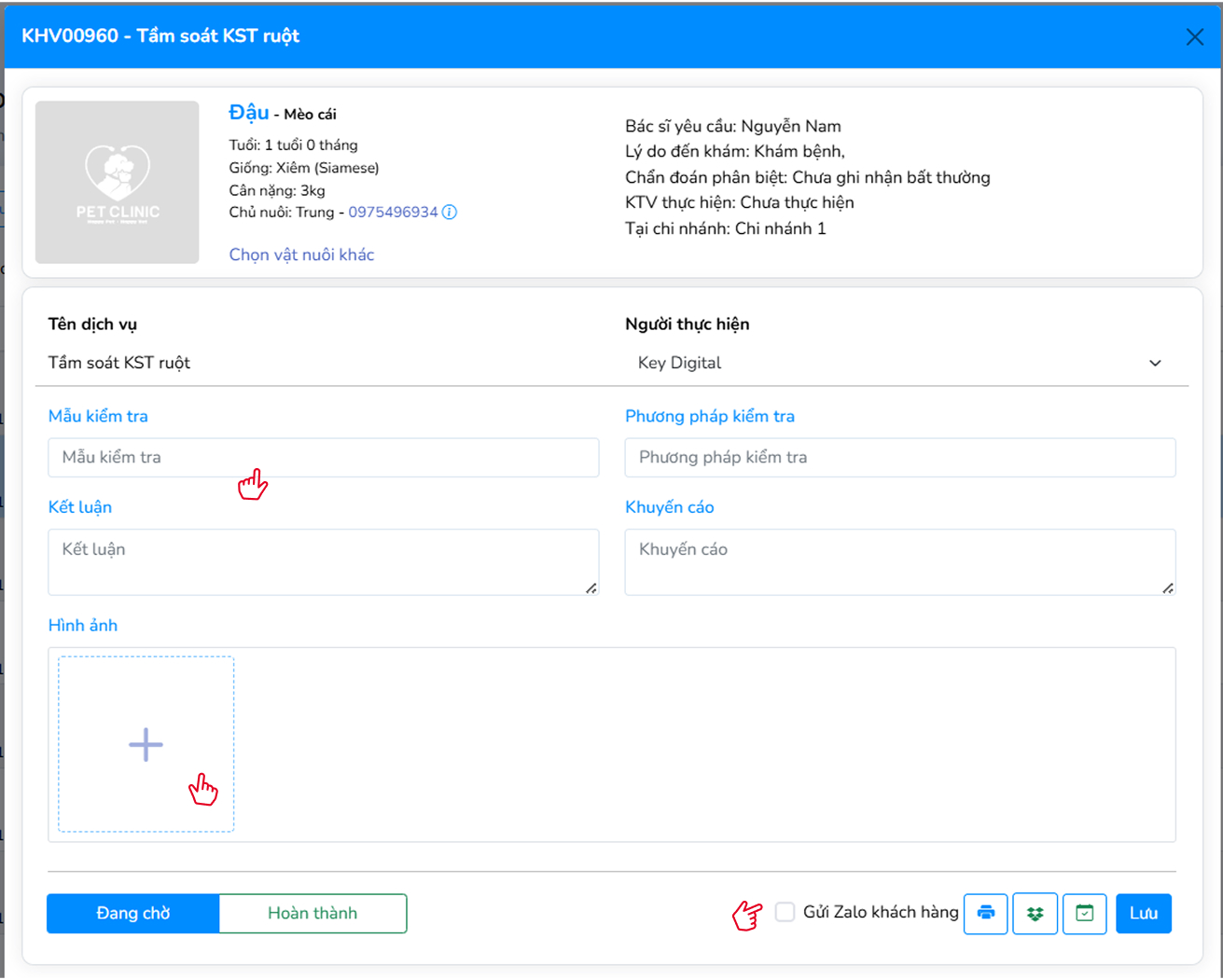This screenshot has width=1223, height=980.
Task: Switch status to Hoàn thành
Action: tap(313, 913)
